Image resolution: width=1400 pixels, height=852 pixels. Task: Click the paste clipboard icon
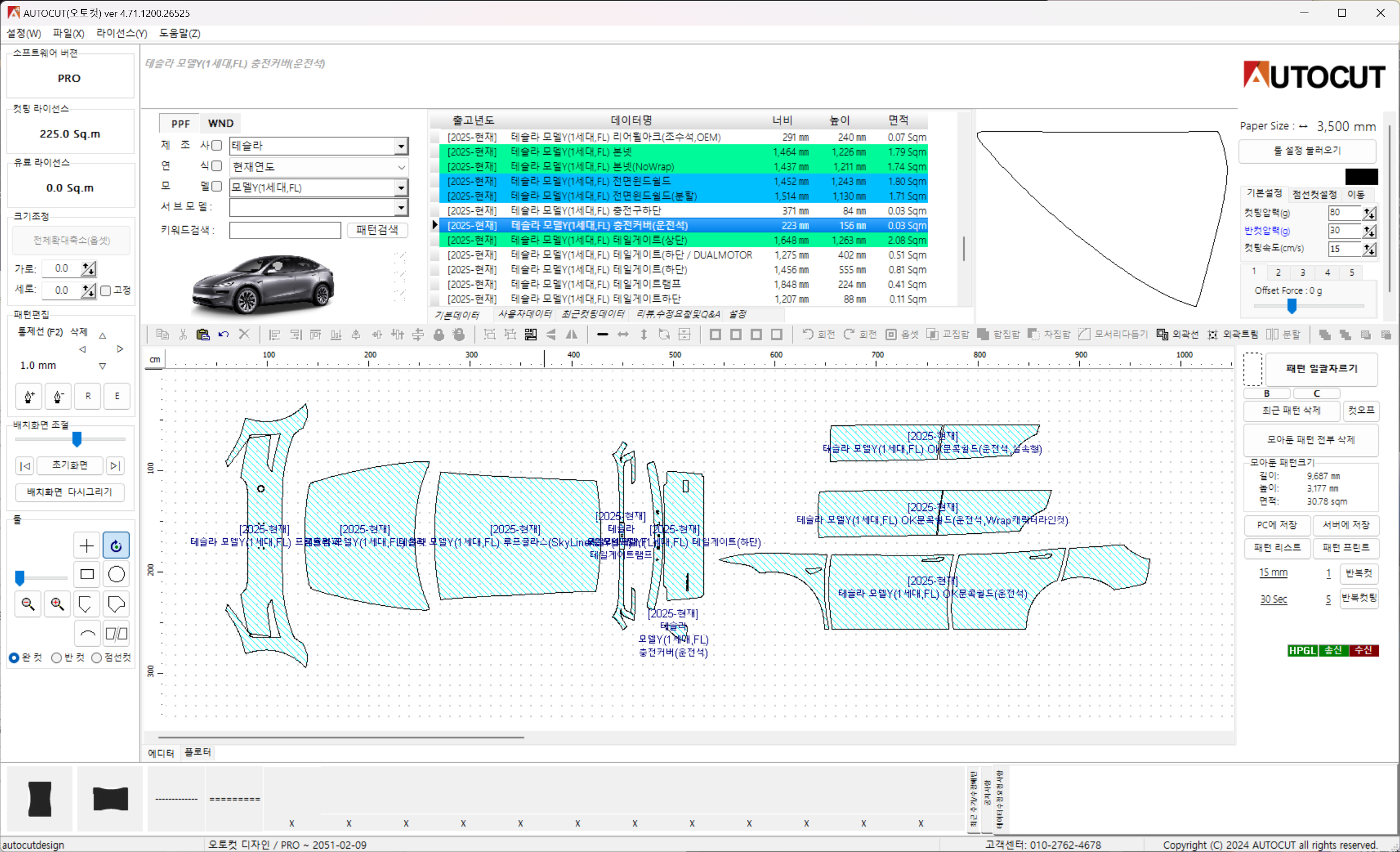tap(202, 335)
